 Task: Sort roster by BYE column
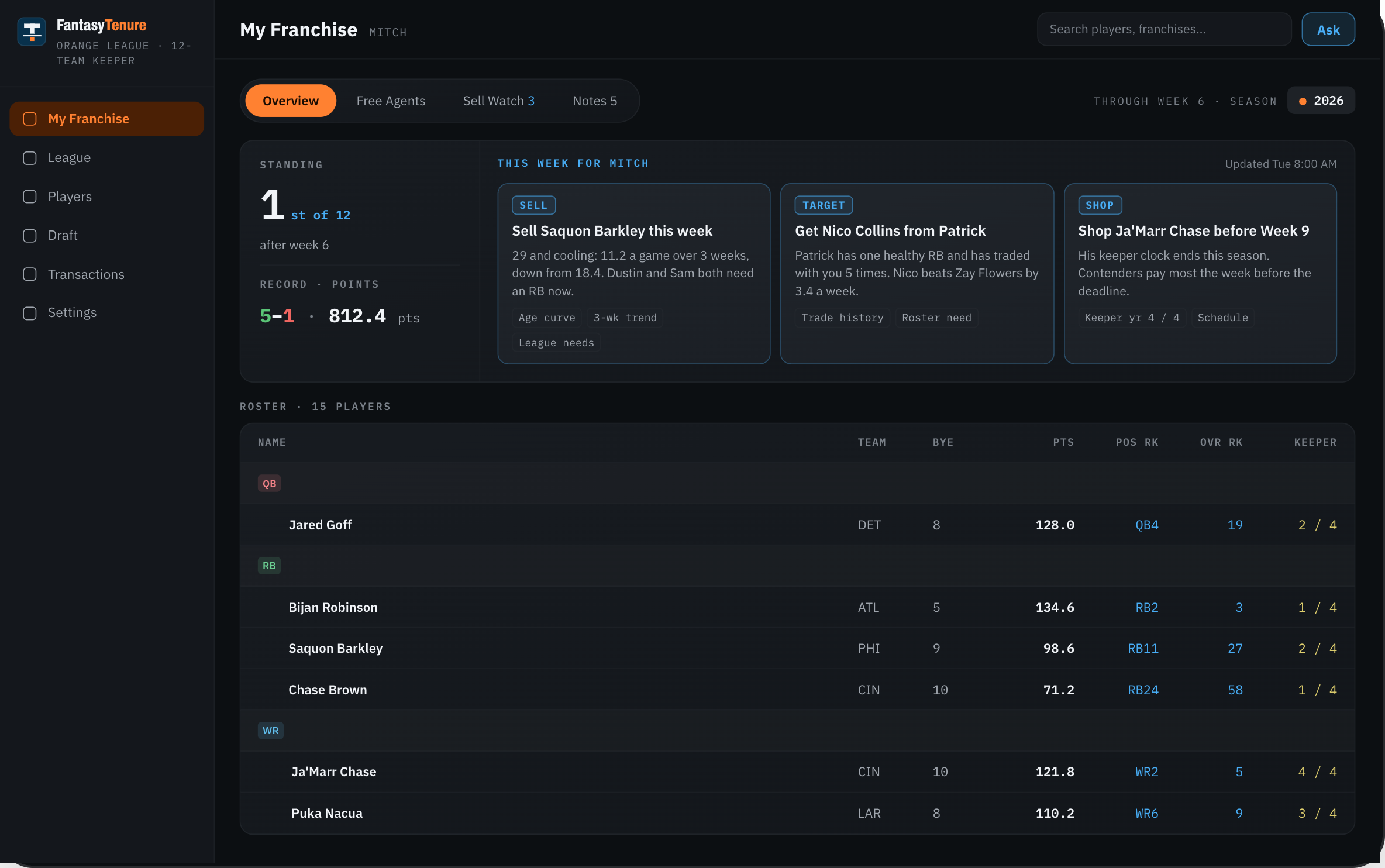[x=943, y=442]
